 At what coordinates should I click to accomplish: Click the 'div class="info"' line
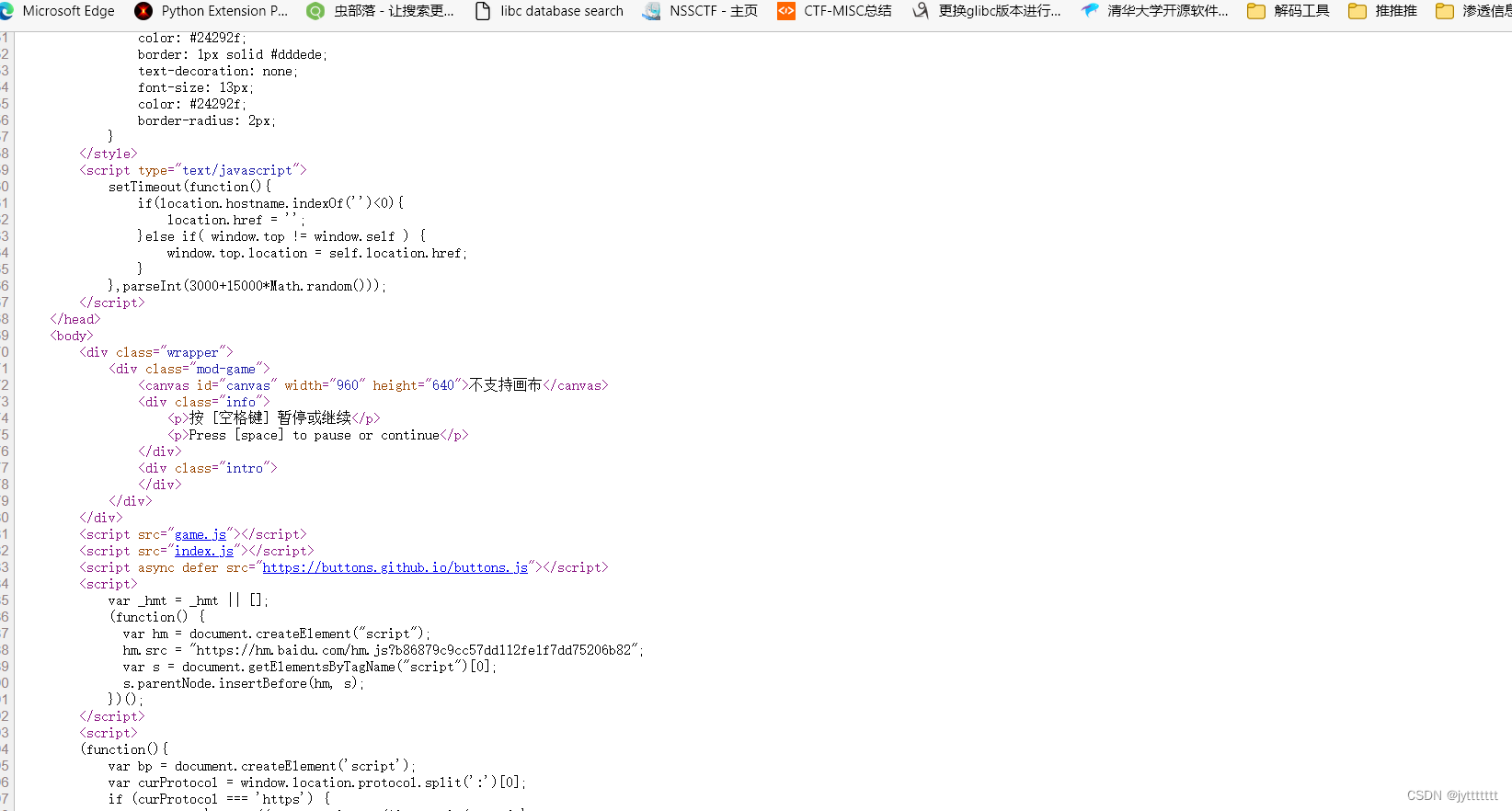[x=204, y=402]
